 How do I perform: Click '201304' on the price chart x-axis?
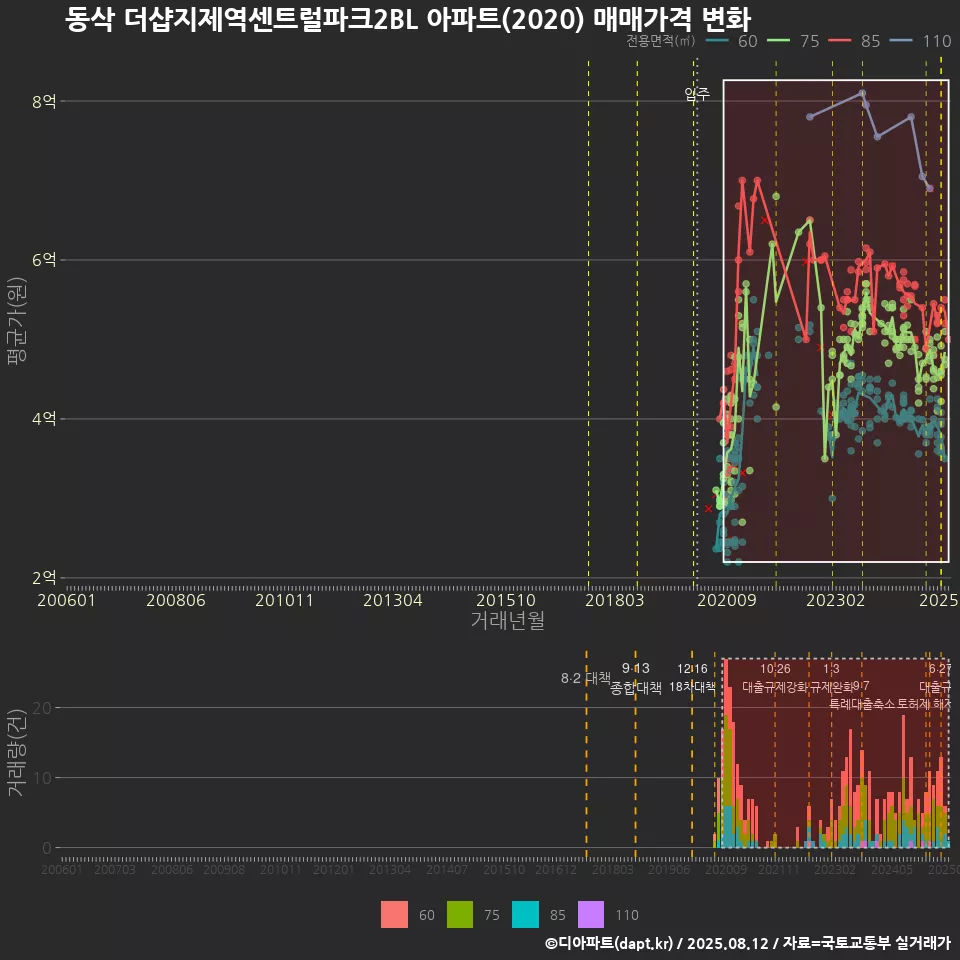pos(392,600)
